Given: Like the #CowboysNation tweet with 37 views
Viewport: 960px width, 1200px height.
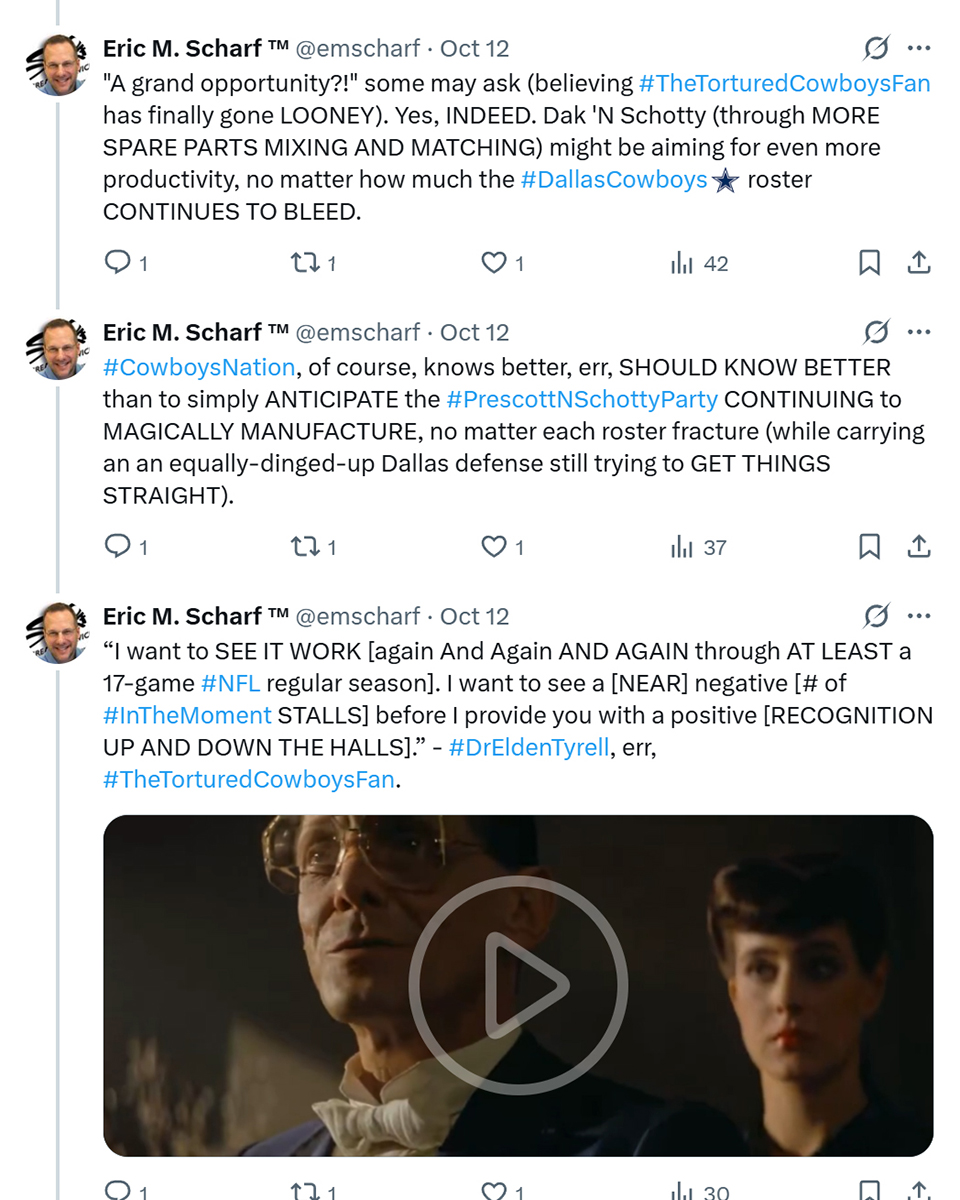Looking at the screenshot, I should point(494,547).
